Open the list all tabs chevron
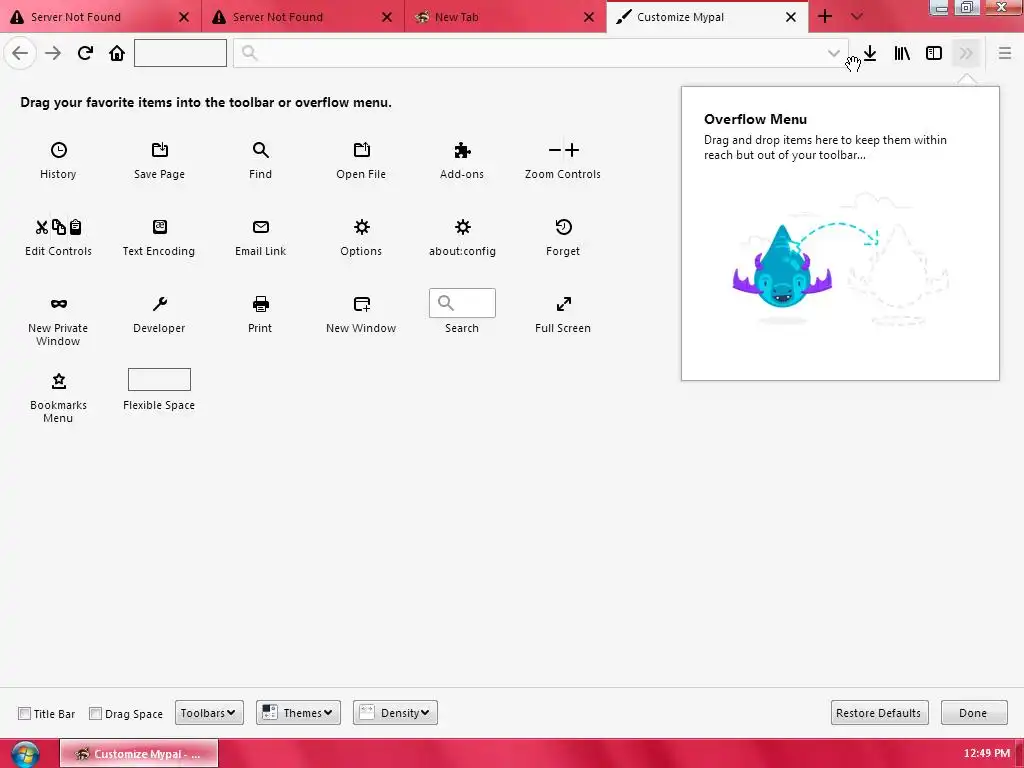This screenshot has height=768, width=1024. (x=857, y=16)
